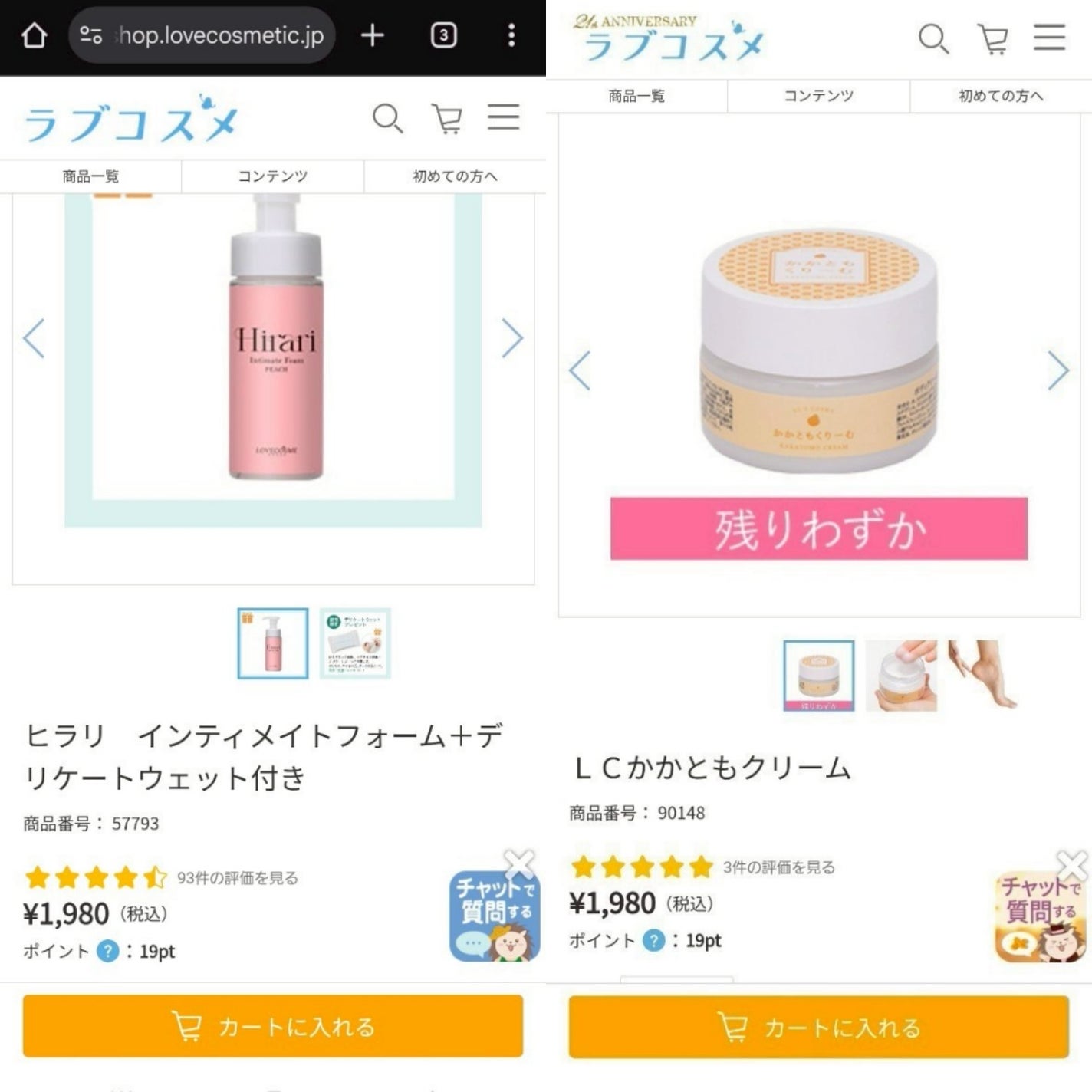The image size is (1092, 1092).
Task: Close the chat widget on left page
Action: point(519,863)
